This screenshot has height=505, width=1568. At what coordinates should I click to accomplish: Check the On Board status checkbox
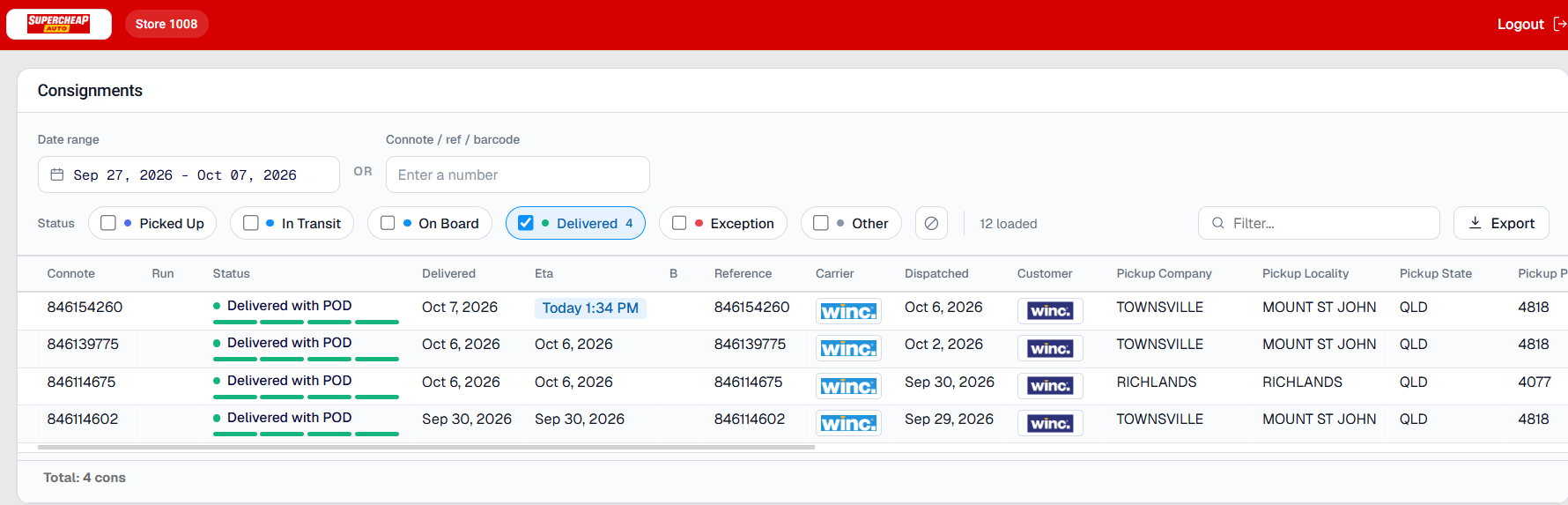click(388, 223)
